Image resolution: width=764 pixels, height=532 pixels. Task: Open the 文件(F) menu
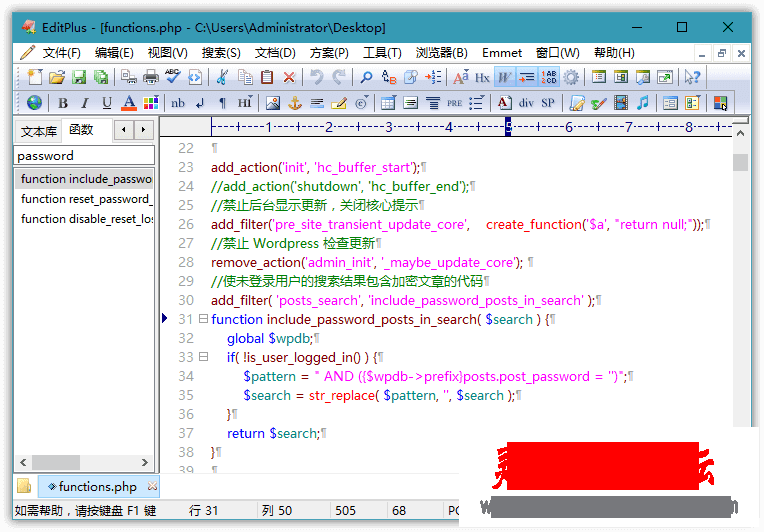coord(61,53)
